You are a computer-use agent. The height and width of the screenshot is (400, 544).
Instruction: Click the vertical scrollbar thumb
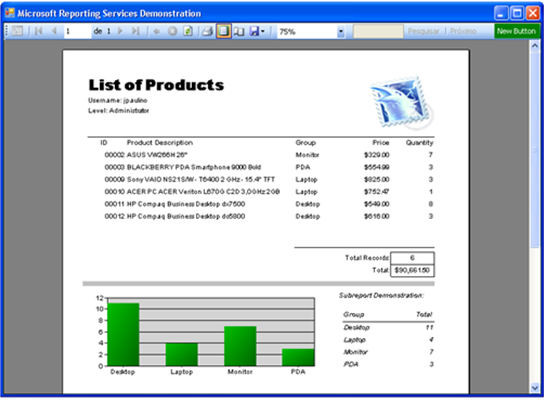point(535,150)
